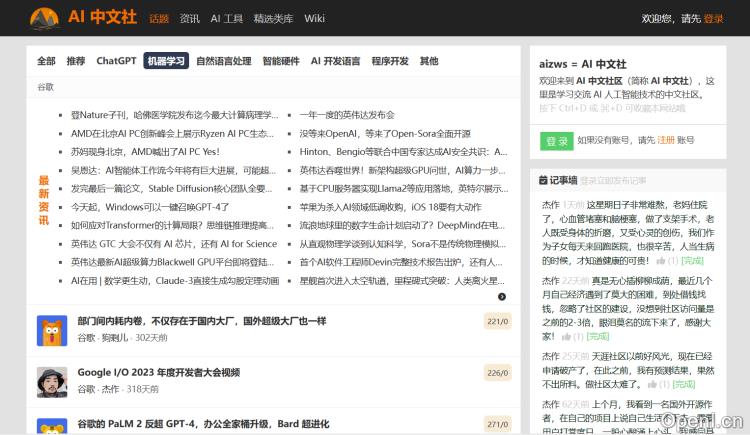This screenshot has width=750, height=435.
Task: Switch to the 机器学习 category tab
Action: tap(166, 61)
